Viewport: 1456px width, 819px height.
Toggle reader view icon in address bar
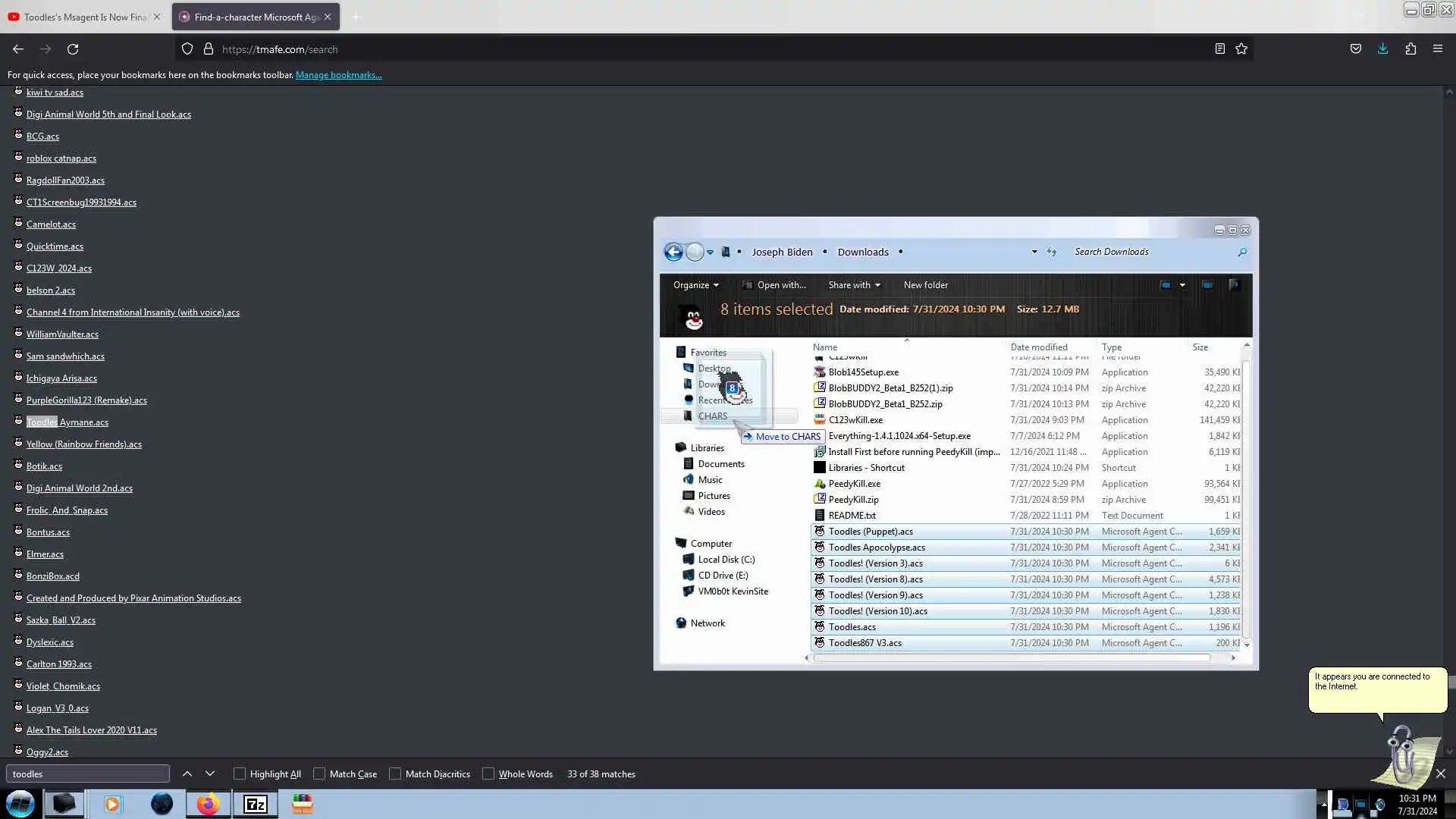[1219, 49]
